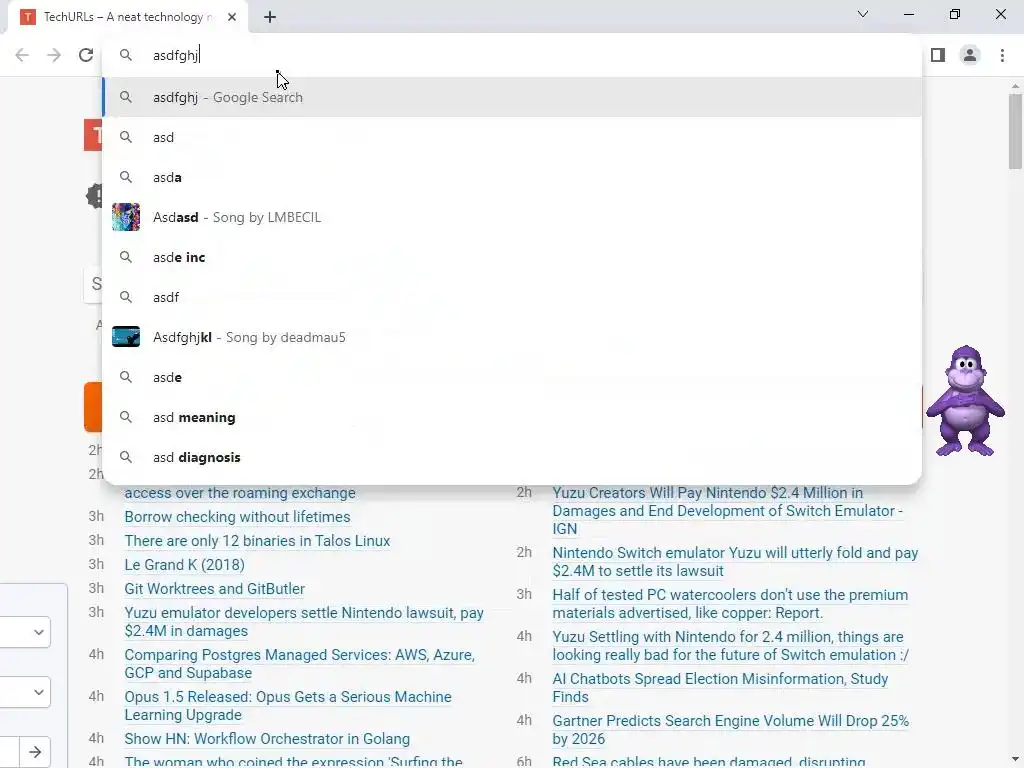Select 'Asdfghjkl - Song by deadmau5' suggestion
Screen dimensions: 1024x768
[x=512, y=337]
